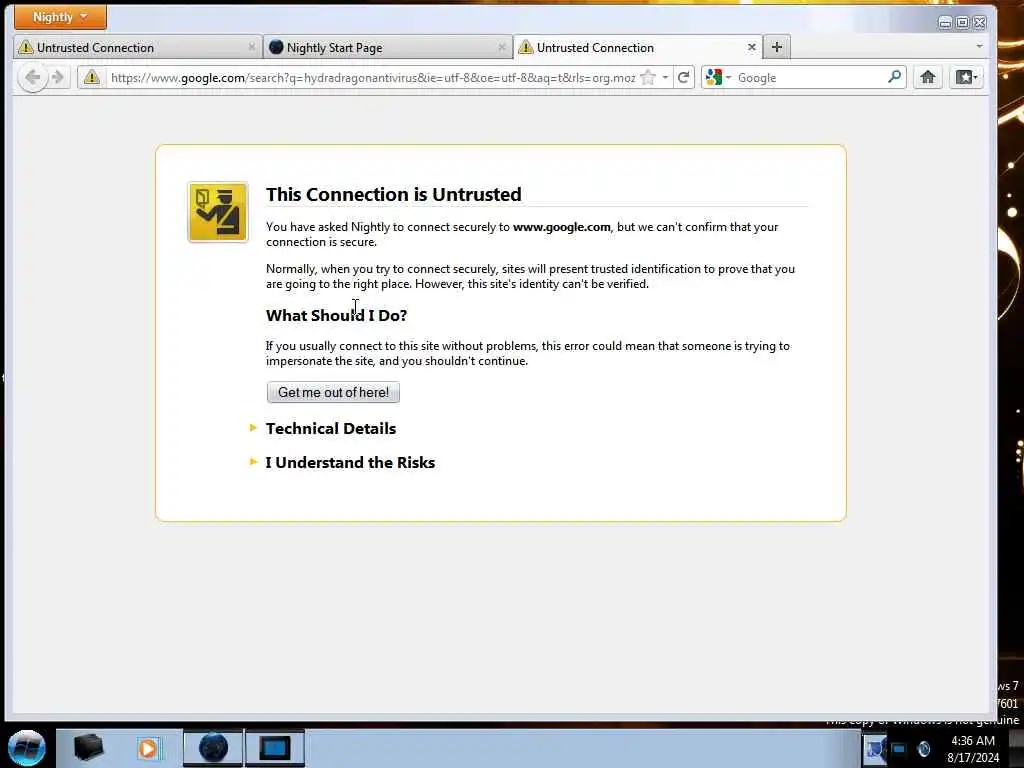Close the first Untrusted Connection tab
This screenshot has width=1024, height=768.
(x=251, y=47)
